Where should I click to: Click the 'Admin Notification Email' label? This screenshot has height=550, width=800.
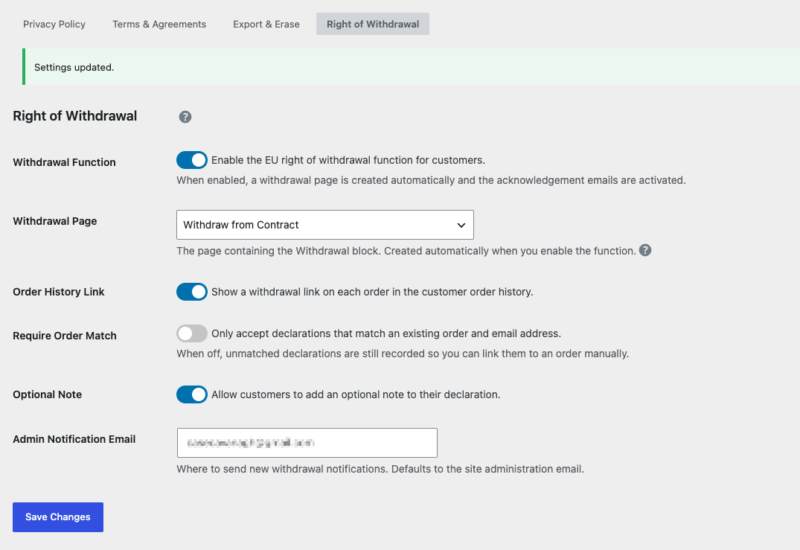tap(74, 439)
